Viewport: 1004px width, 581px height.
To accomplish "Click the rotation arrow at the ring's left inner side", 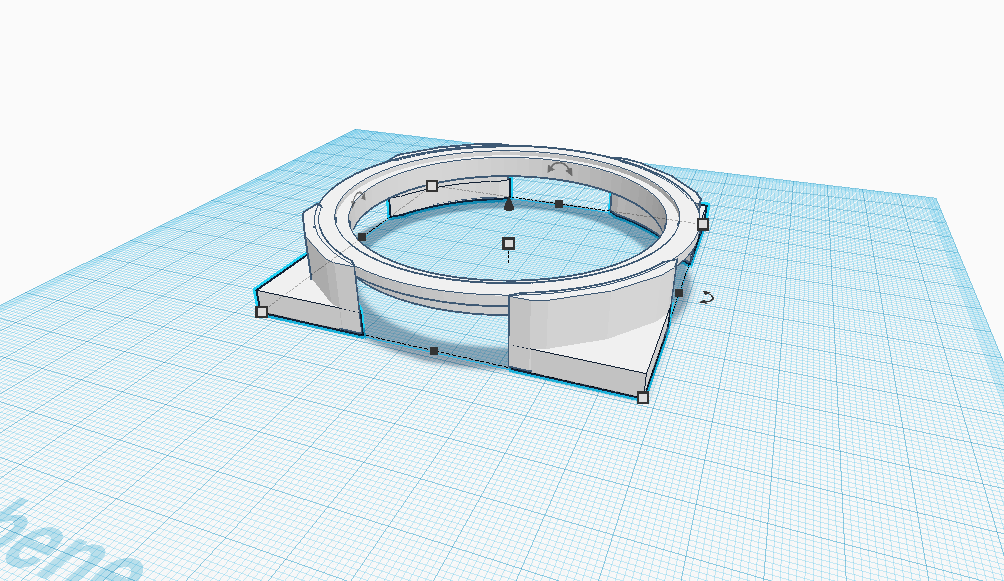I will pyautogui.click(x=359, y=197).
